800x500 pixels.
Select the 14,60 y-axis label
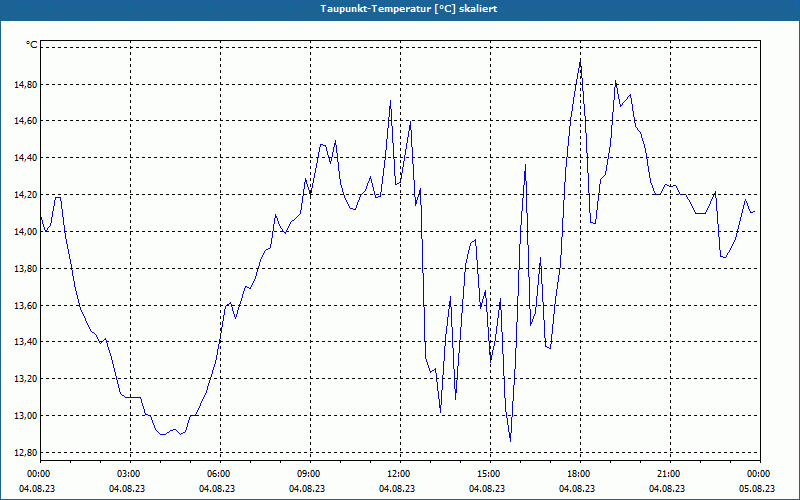point(26,121)
